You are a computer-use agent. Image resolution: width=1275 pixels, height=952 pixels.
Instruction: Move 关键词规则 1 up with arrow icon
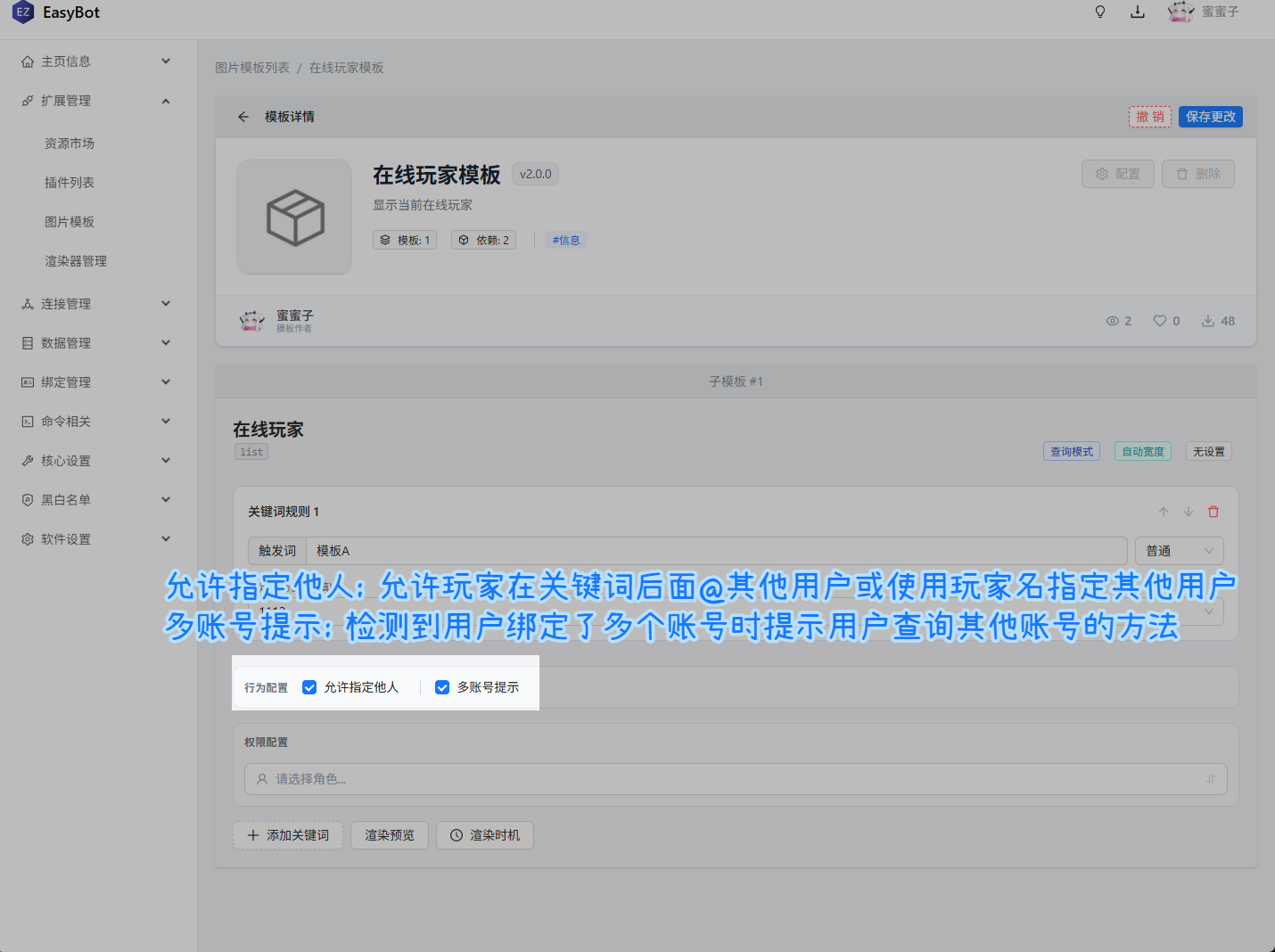pos(1163,512)
